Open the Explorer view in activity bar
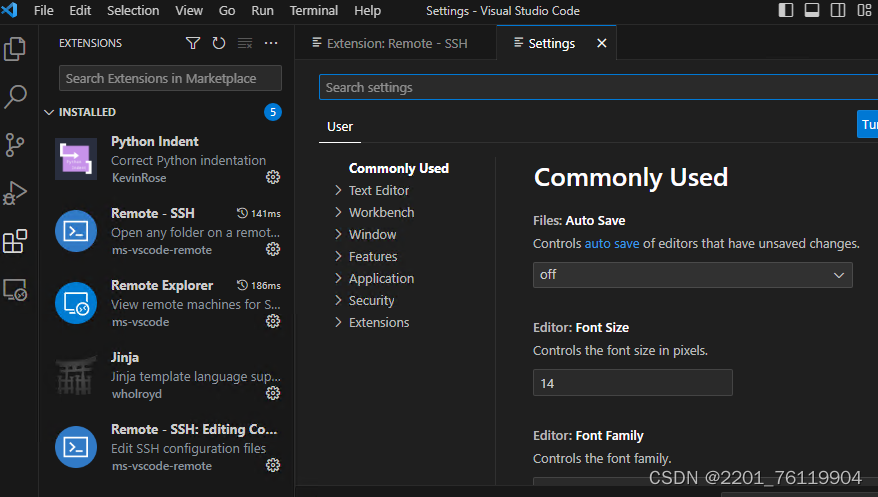 click(x=15, y=49)
